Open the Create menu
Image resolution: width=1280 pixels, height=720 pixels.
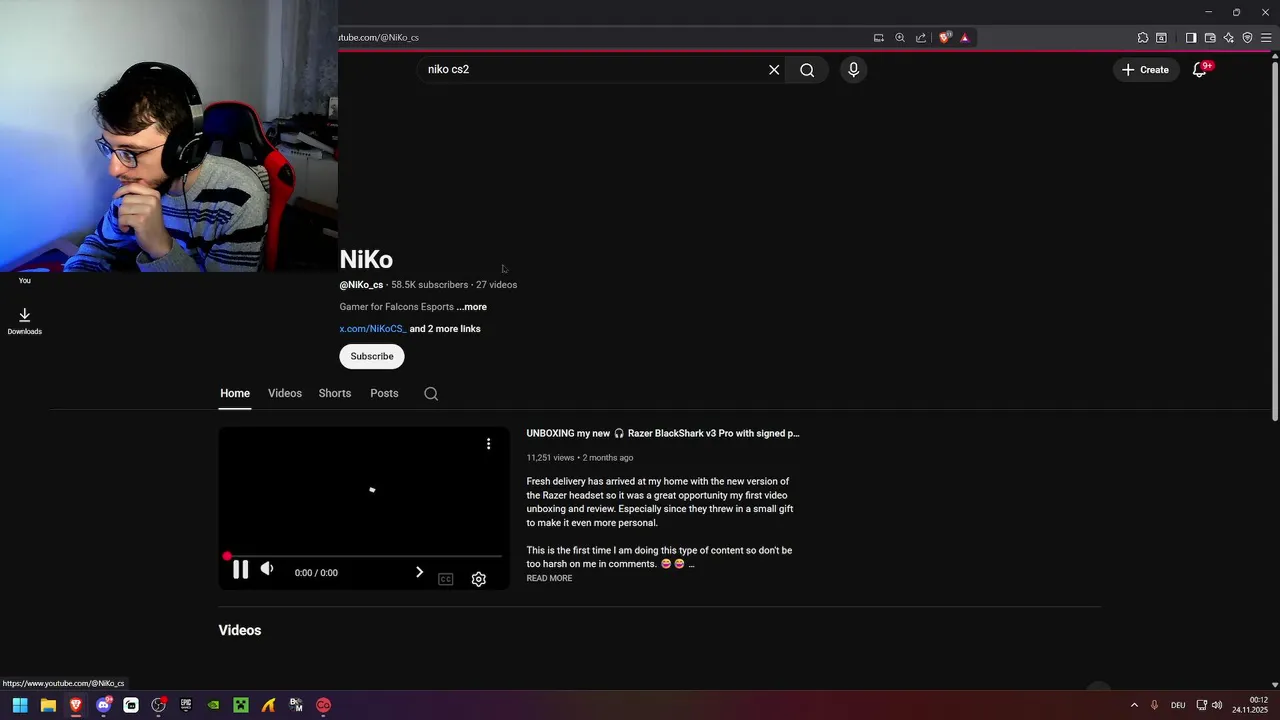point(1145,69)
